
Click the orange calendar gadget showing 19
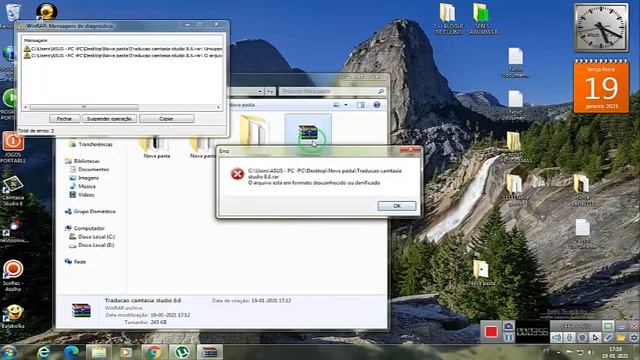601,87
